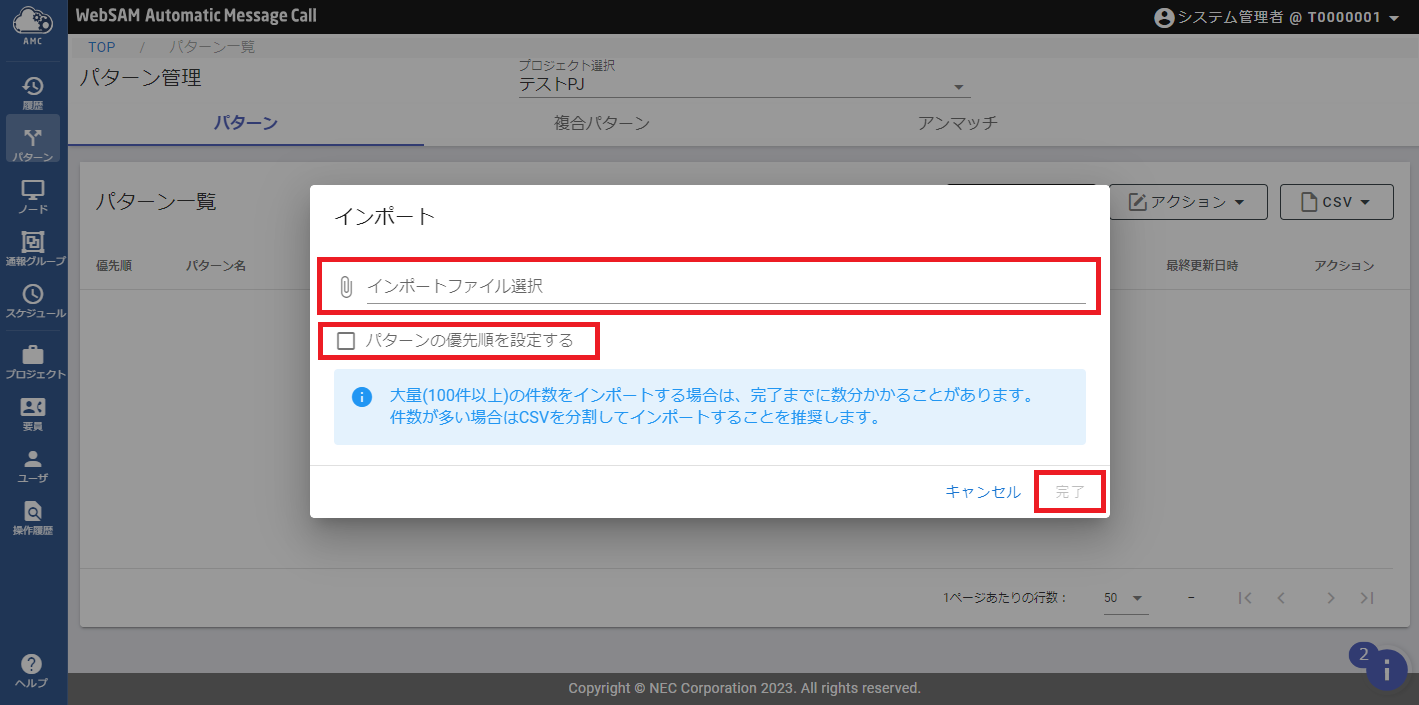Open the アクション dropdown button

1188,202
